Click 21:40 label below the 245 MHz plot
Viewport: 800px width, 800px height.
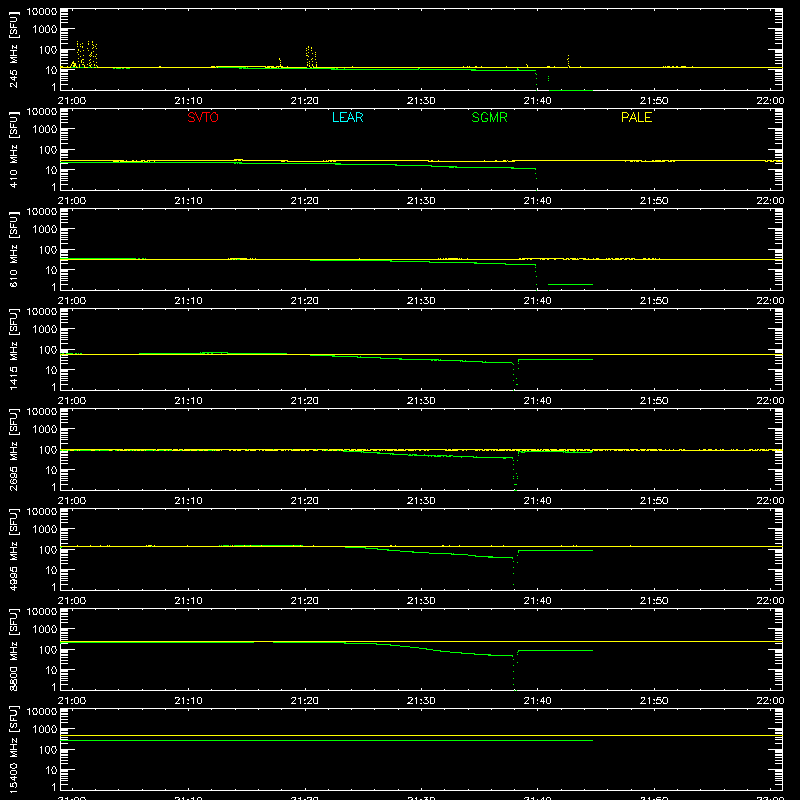click(x=537, y=101)
